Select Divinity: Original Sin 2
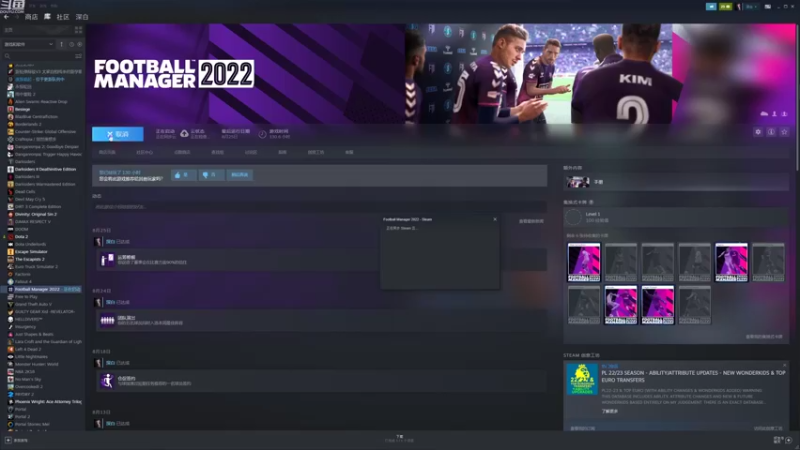This screenshot has height=450, width=800. tap(36, 214)
